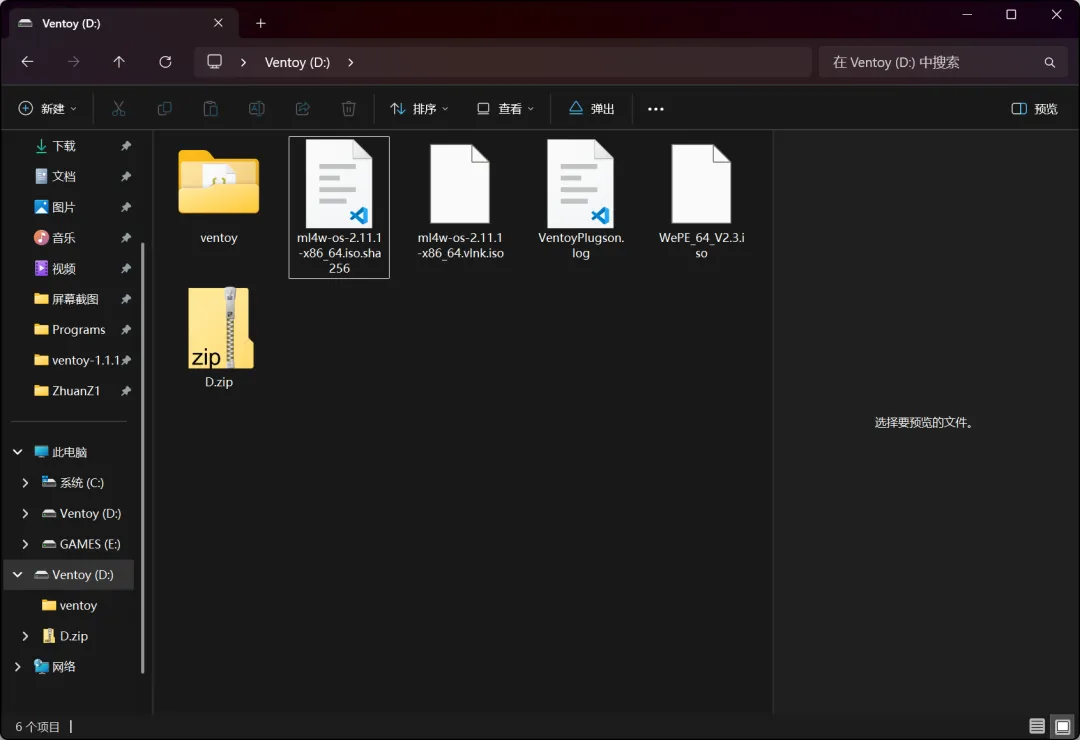
Task: Click the Copy icon in toolbar
Action: point(165,108)
